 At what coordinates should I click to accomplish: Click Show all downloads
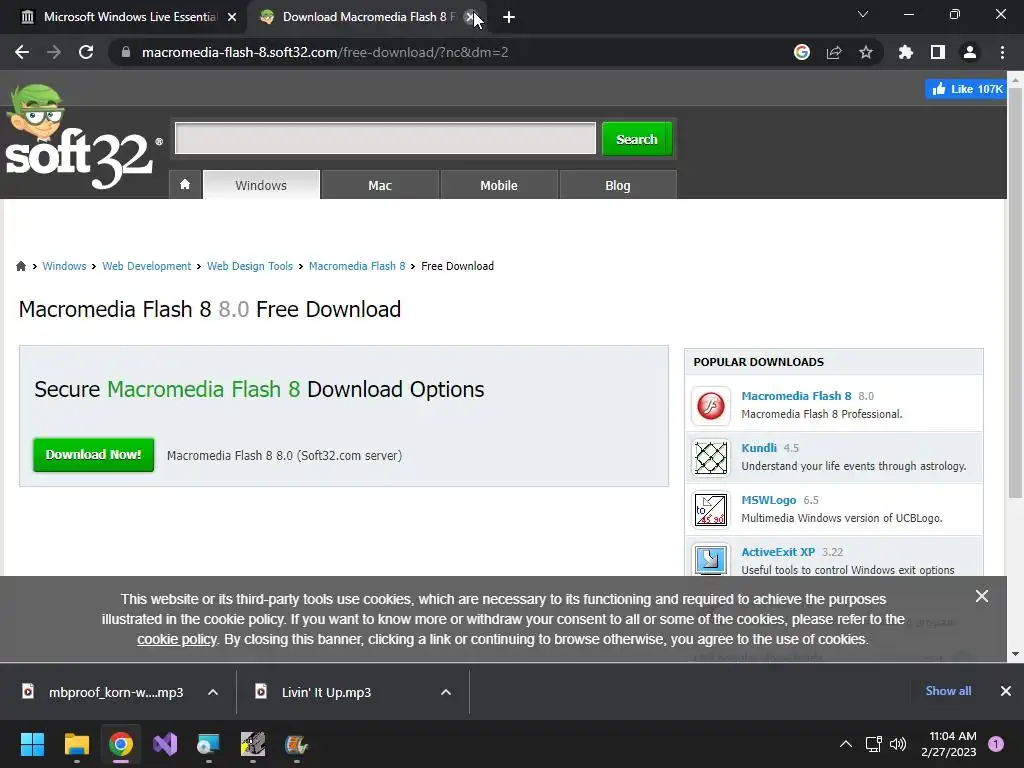(948, 691)
